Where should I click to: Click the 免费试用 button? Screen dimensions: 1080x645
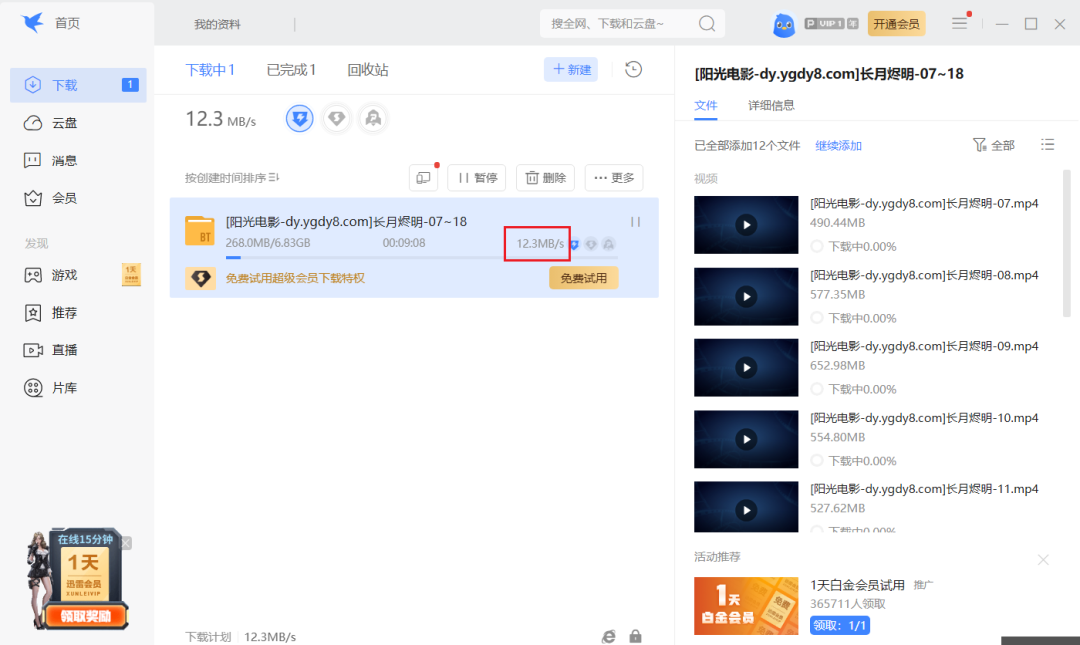(583, 278)
